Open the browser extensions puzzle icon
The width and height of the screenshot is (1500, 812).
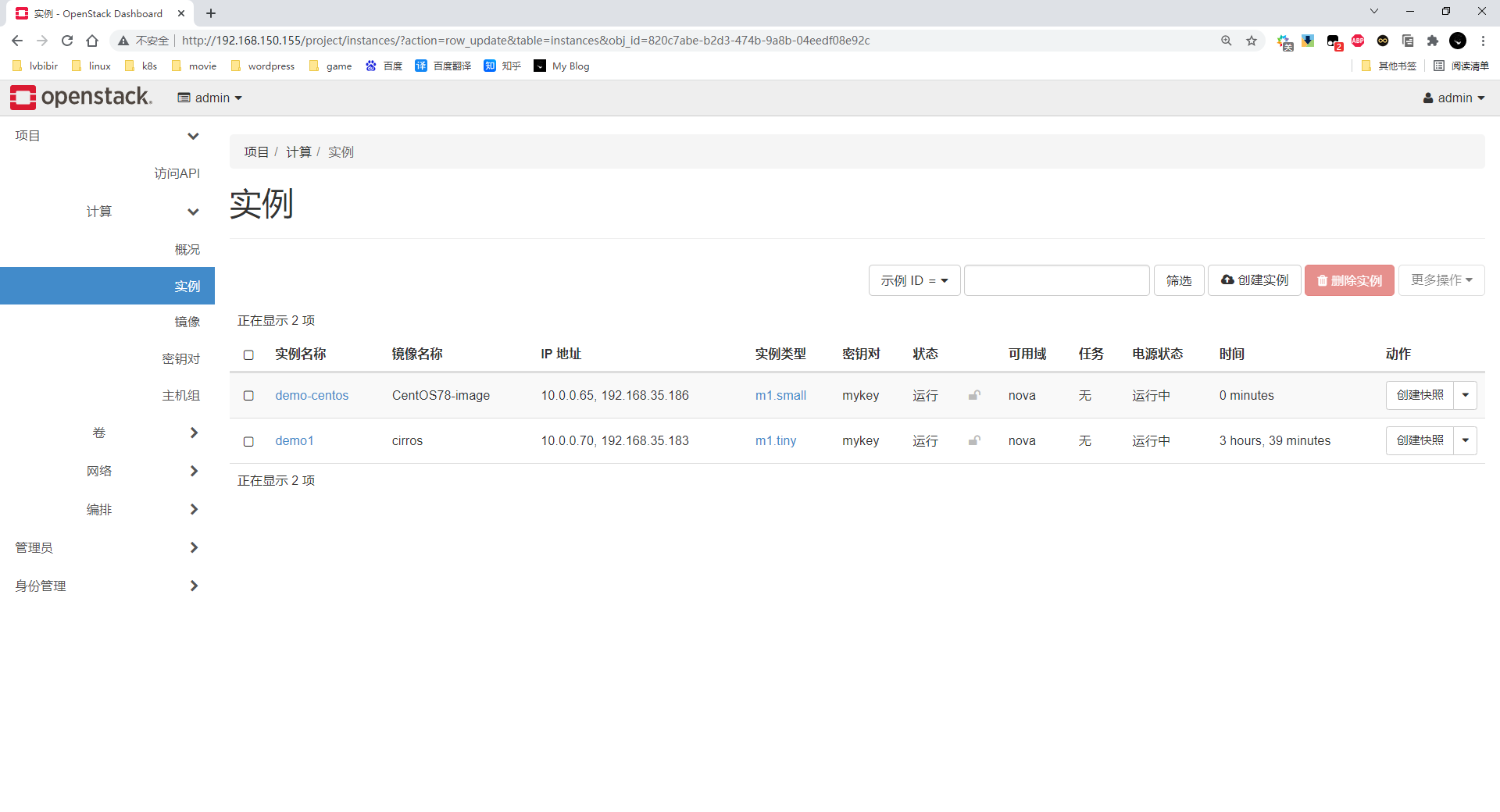tap(1432, 41)
